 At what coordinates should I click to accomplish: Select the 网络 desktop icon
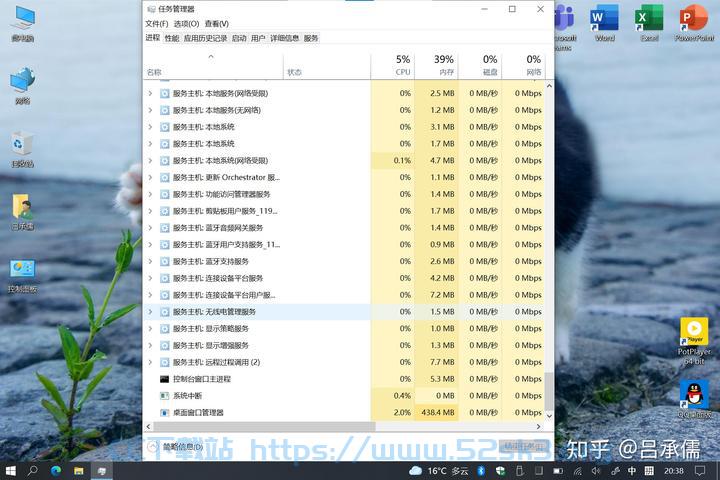tap(23, 86)
